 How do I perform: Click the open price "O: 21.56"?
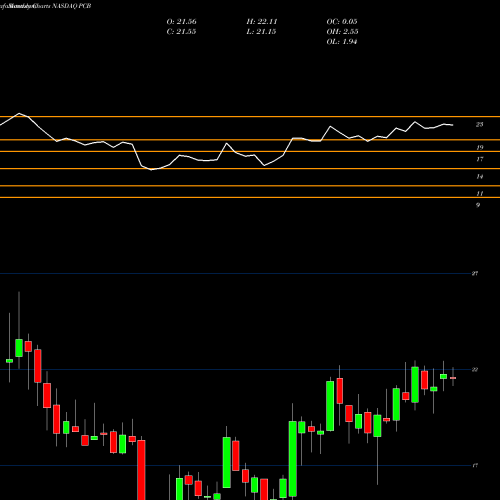(x=181, y=22)
